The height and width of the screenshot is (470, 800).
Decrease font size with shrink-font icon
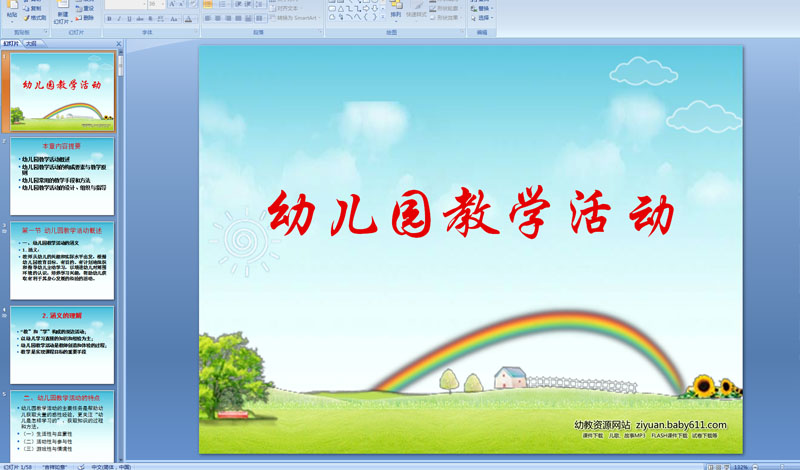coord(181,4)
